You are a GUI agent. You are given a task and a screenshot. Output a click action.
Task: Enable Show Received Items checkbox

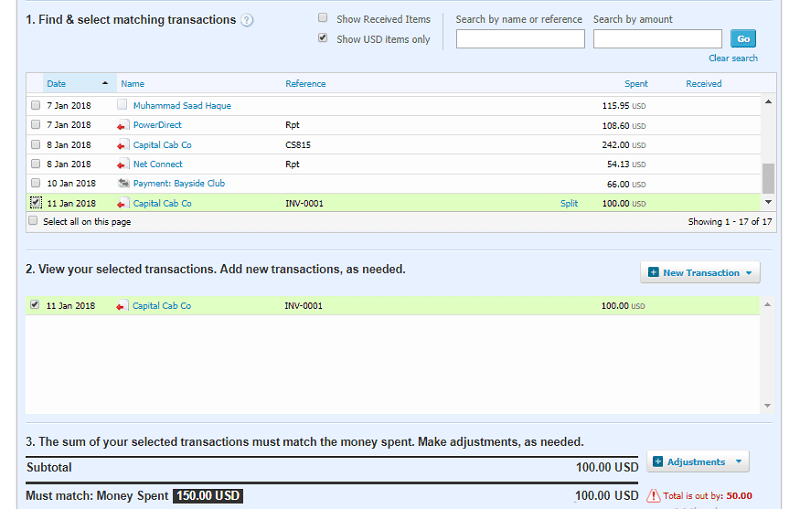(322, 18)
